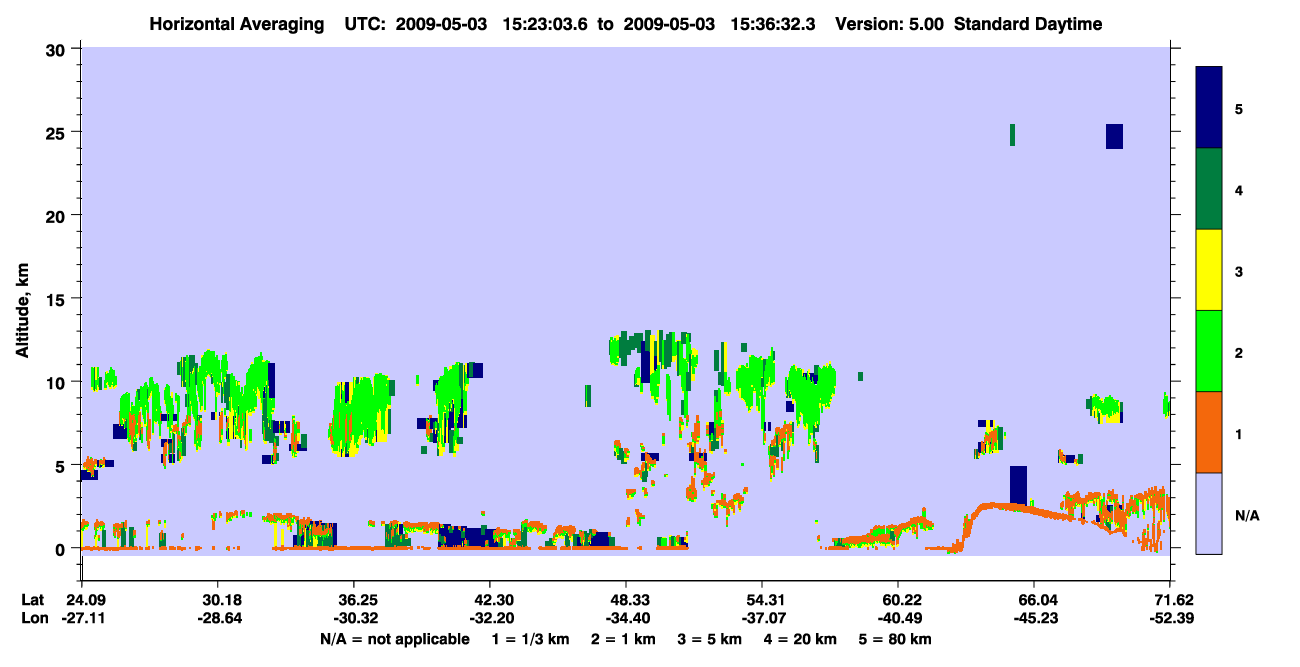Click the dark blue level 5 legend swatch
The image size is (1300, 667).
(1209, 108)
